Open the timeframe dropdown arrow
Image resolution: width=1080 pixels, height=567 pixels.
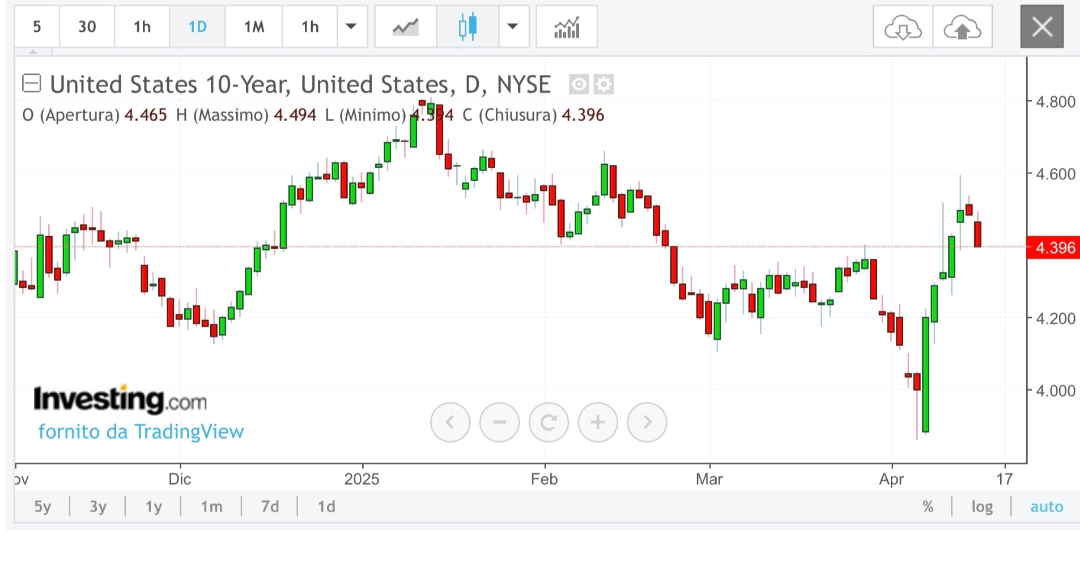(351, 27)
